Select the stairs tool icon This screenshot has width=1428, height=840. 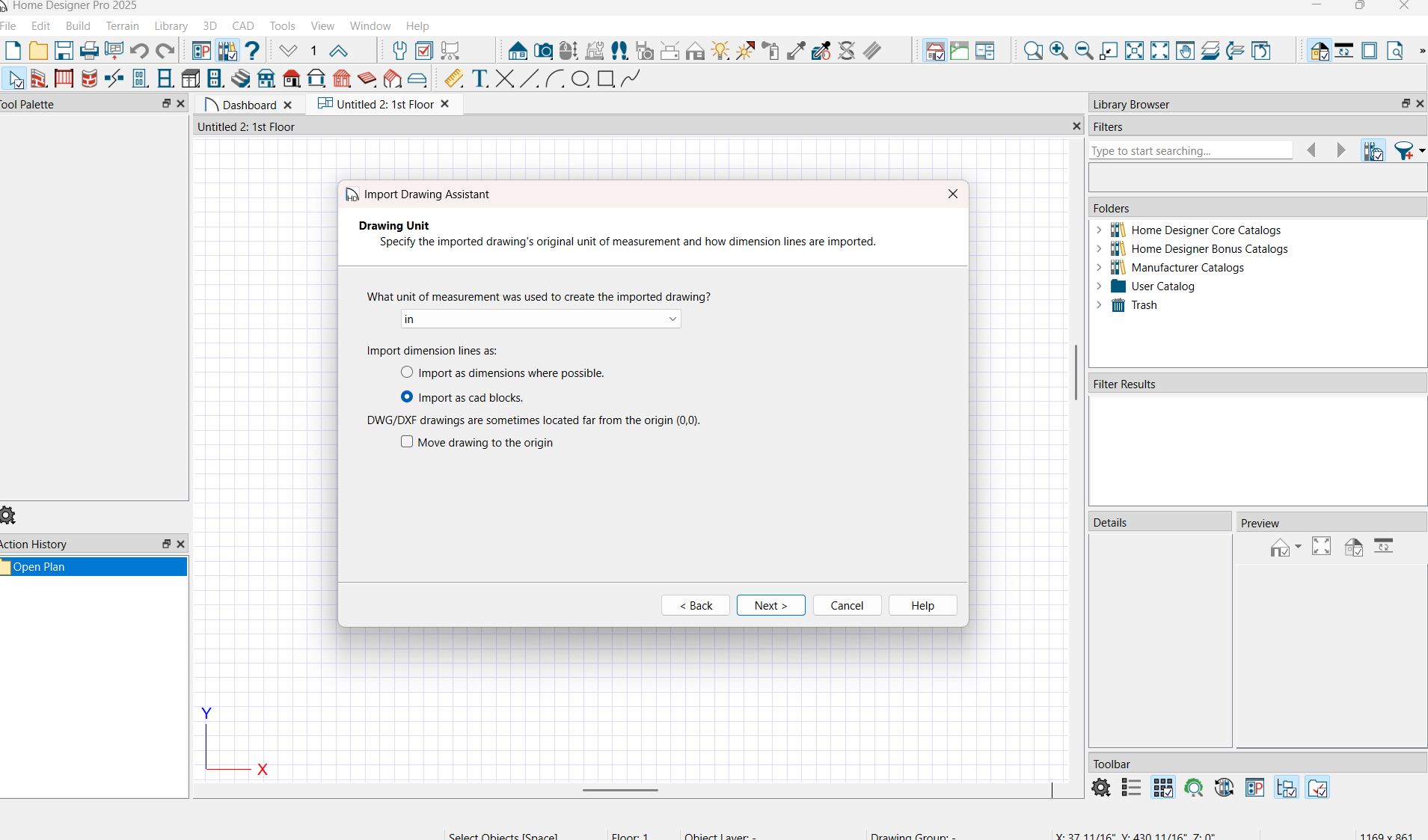(x=240, y=79)
